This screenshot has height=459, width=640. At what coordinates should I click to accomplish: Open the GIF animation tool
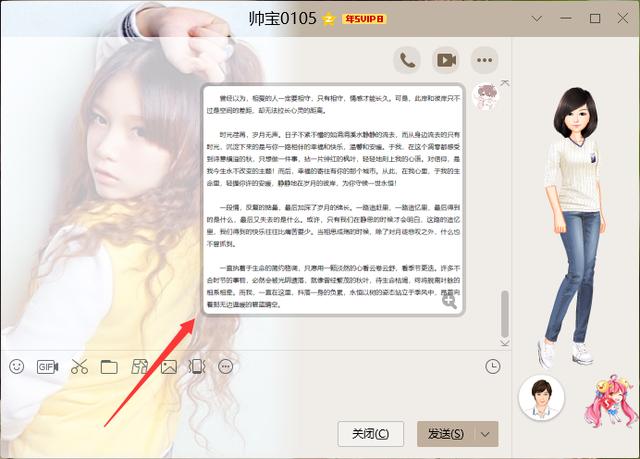(x=47, y=367)
